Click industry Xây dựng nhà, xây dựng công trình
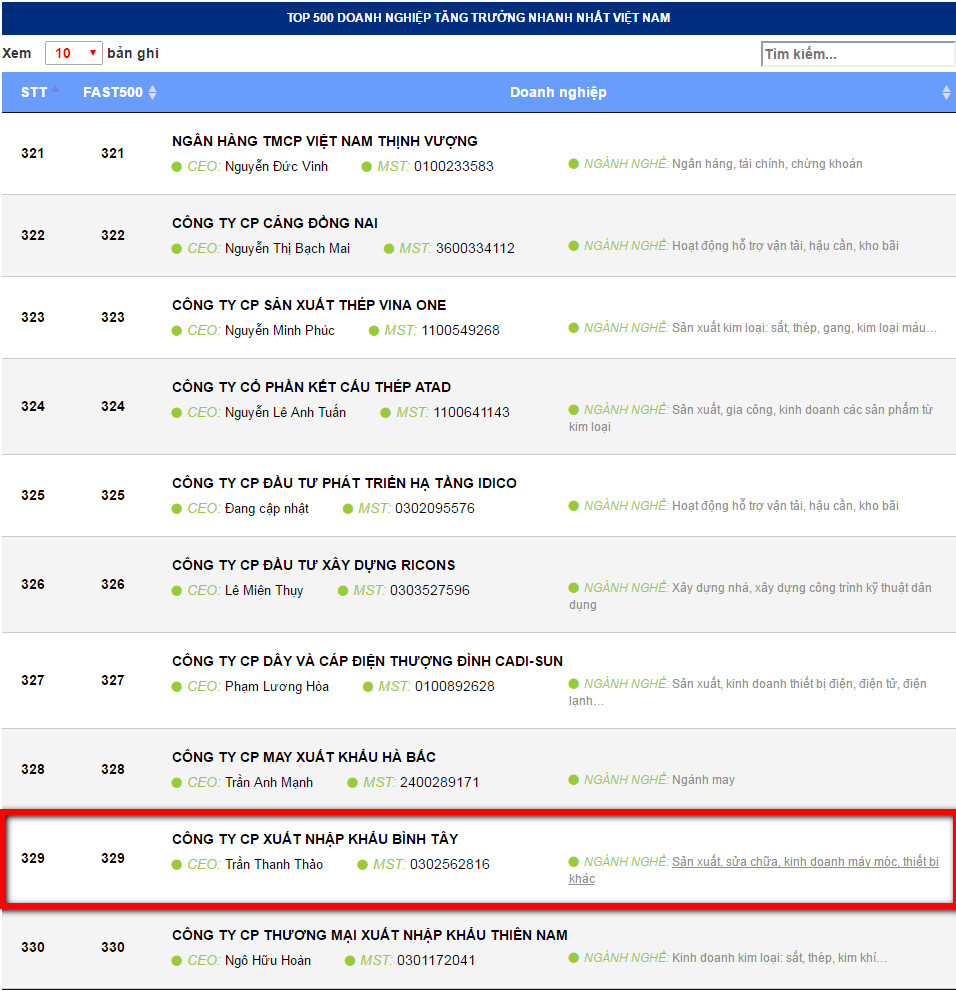 coord(801,588)
